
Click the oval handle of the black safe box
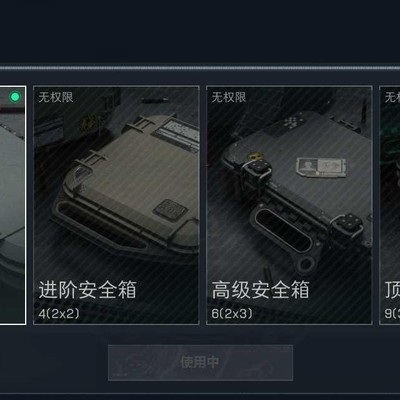283,230
